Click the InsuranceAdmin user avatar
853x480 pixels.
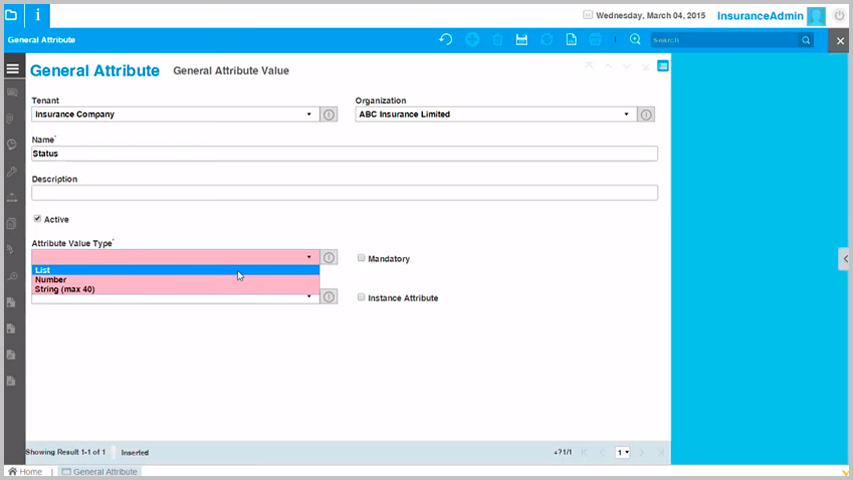(816, 16)
